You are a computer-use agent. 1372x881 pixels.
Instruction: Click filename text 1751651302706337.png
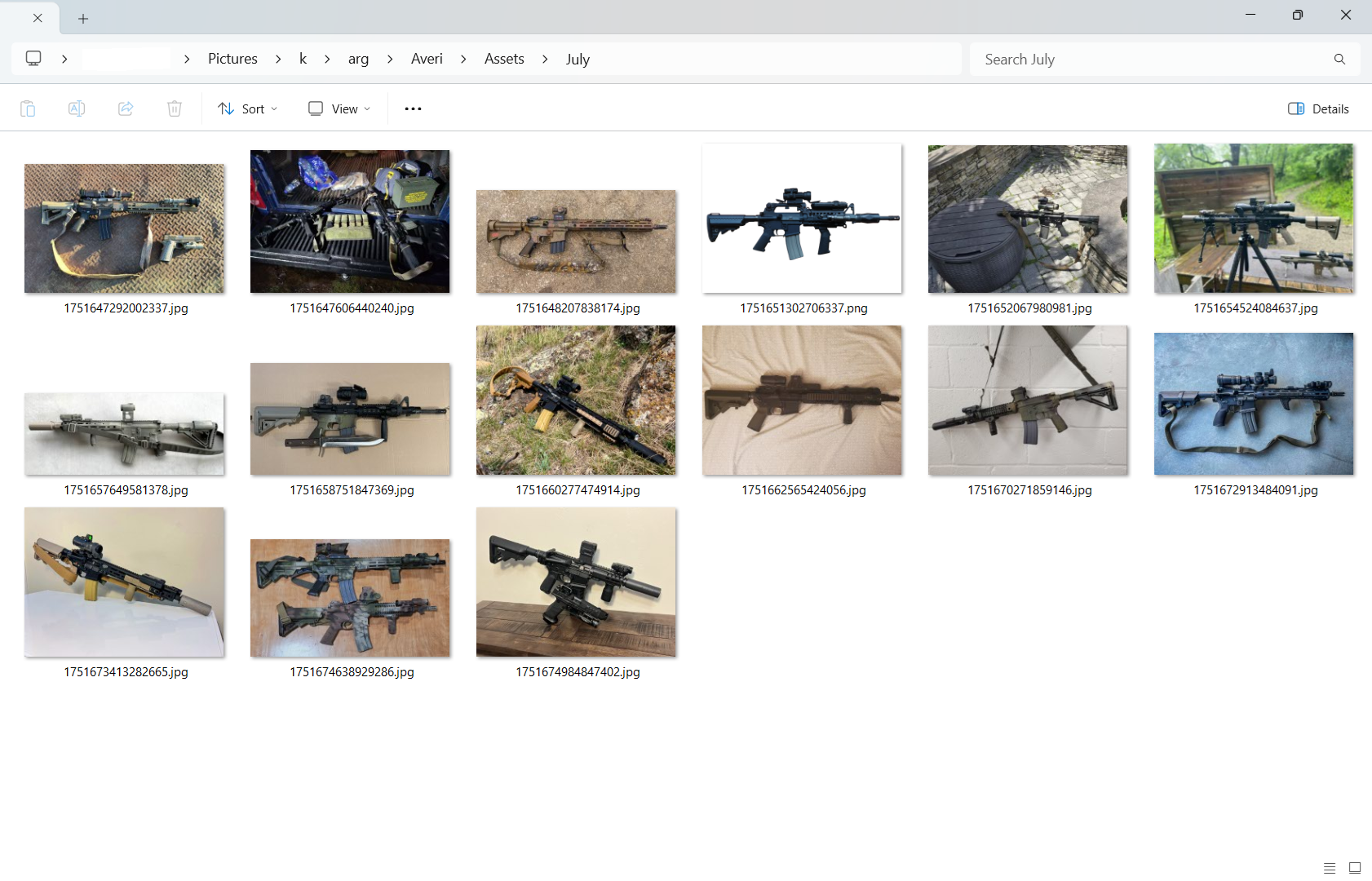[803, 308]
